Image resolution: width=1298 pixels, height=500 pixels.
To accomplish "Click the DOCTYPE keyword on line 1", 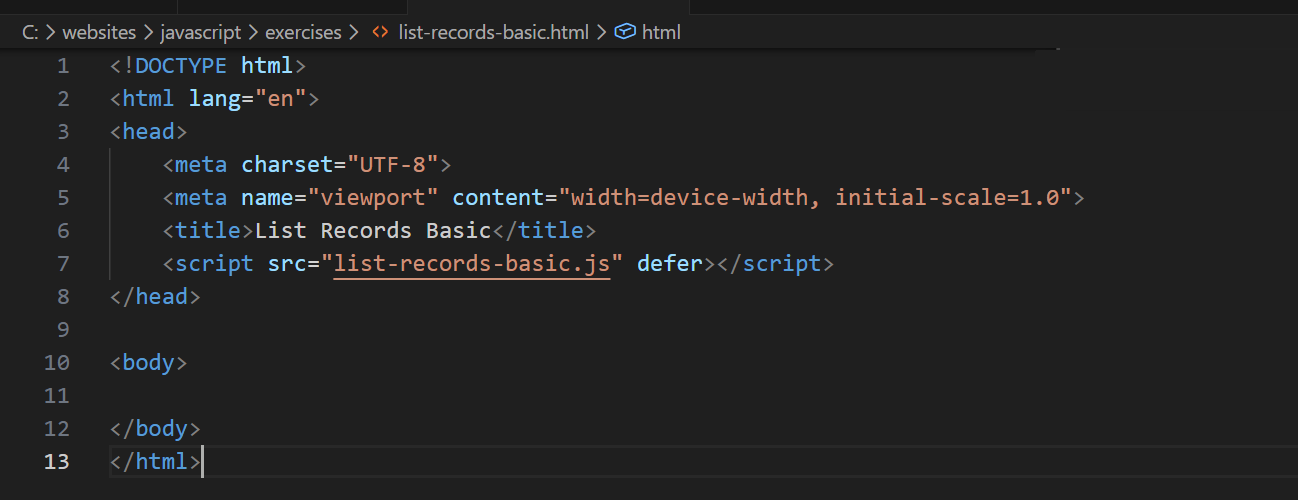I will 182,66.
